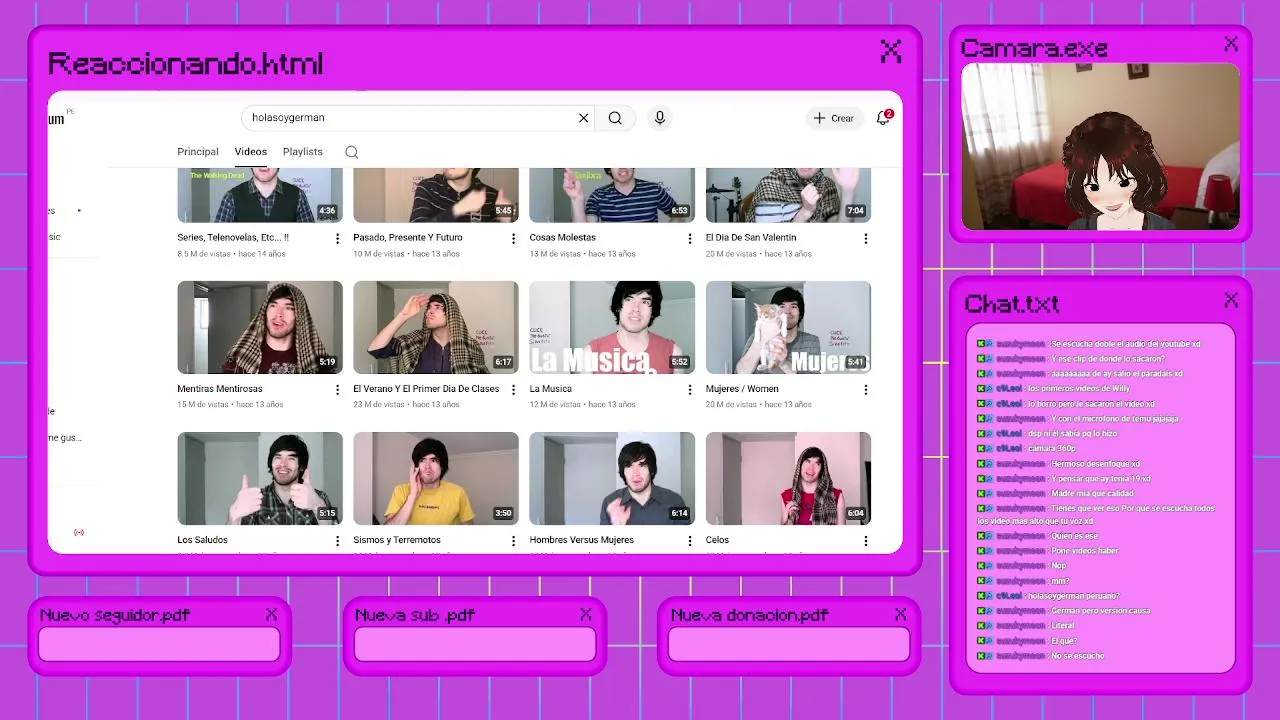1280x720 pixels.
Task: Open options menu for Mentiras Mentirosas
Action: (x=337, y=390)
